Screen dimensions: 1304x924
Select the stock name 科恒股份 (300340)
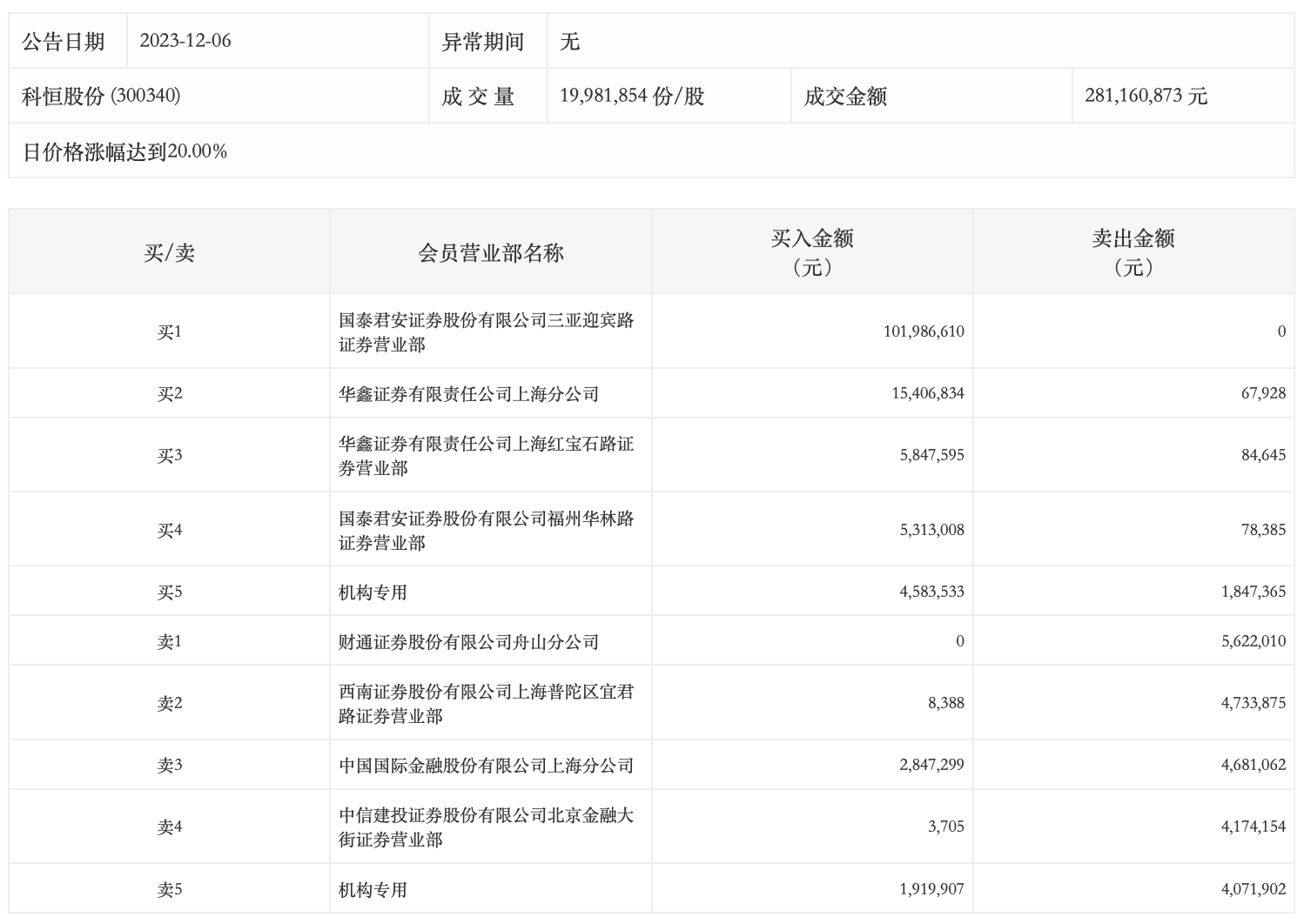click(101, 96)
